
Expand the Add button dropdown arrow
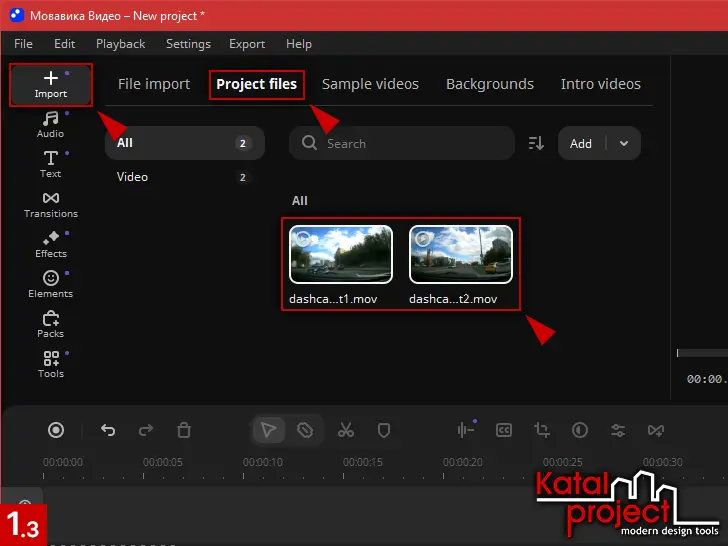(x=624, y=143)
